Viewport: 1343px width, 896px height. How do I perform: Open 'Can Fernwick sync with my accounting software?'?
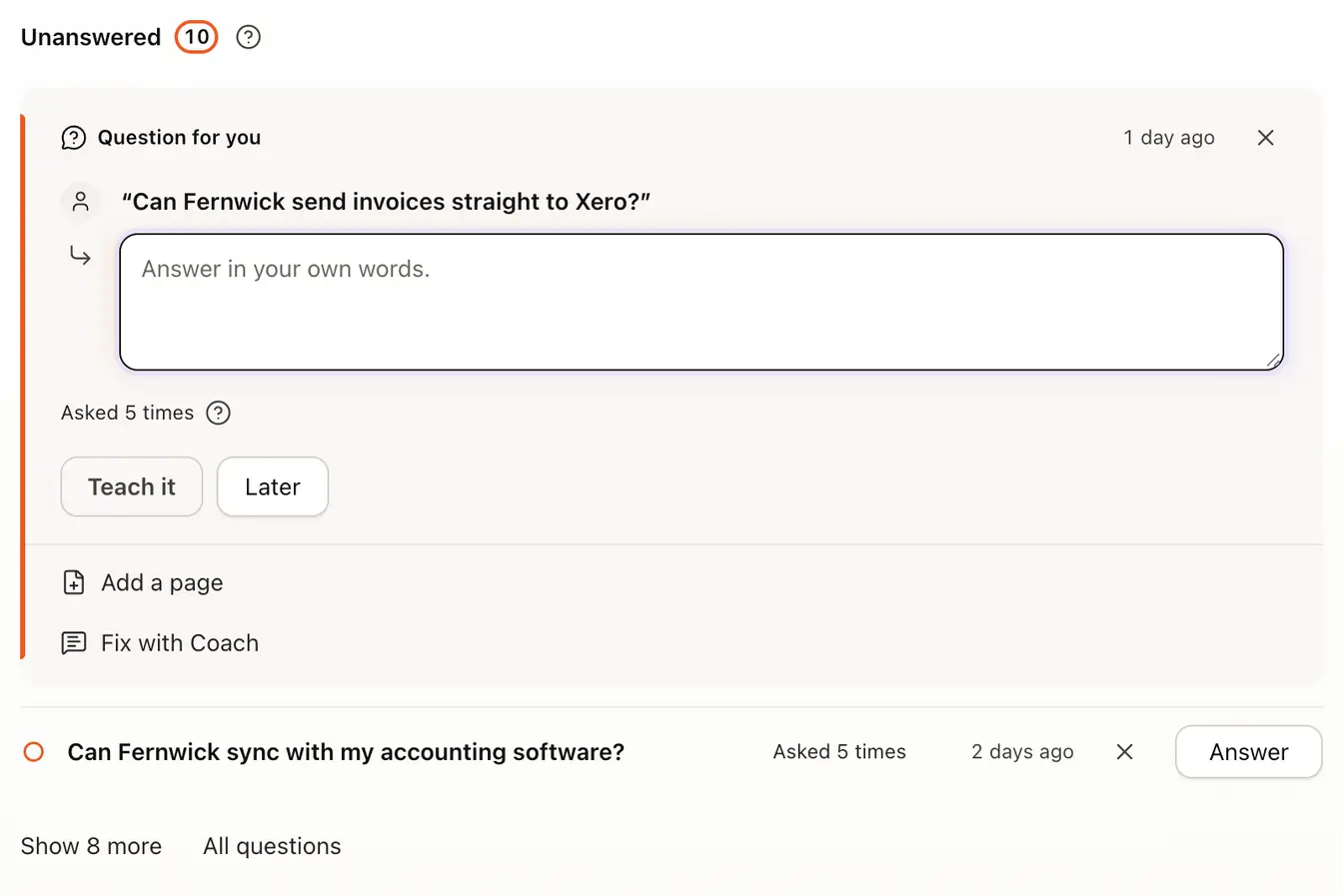tap(346, 752)
